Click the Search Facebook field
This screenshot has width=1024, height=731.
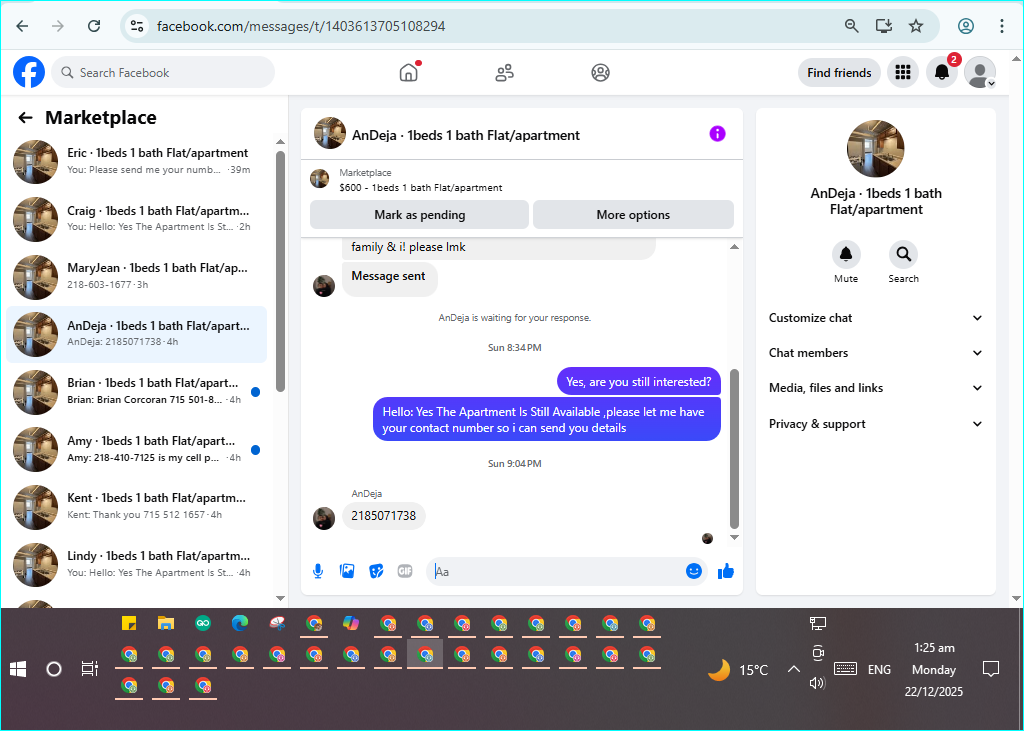pos(163,73)
